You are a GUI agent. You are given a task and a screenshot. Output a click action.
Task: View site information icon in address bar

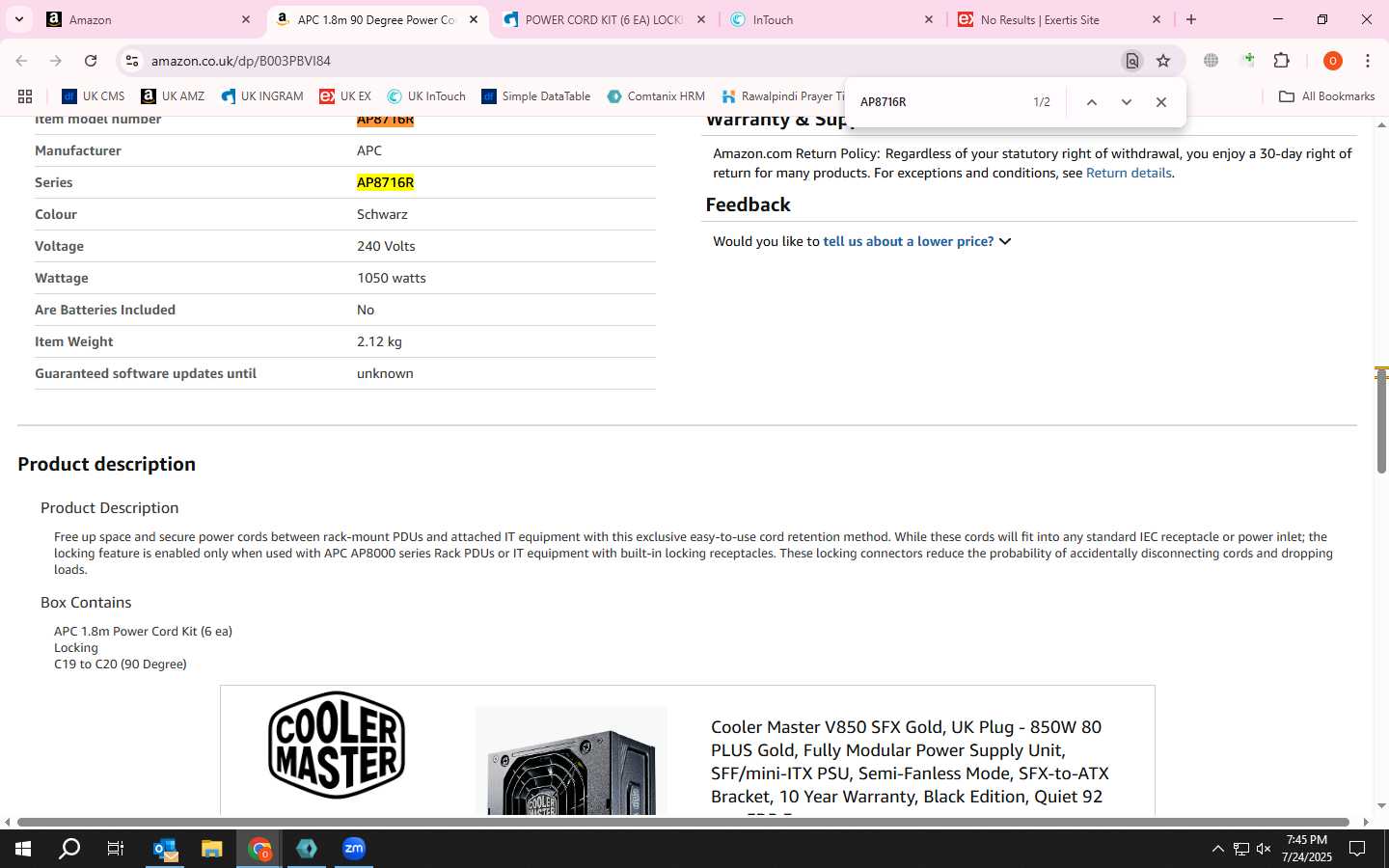coord(132,61)
